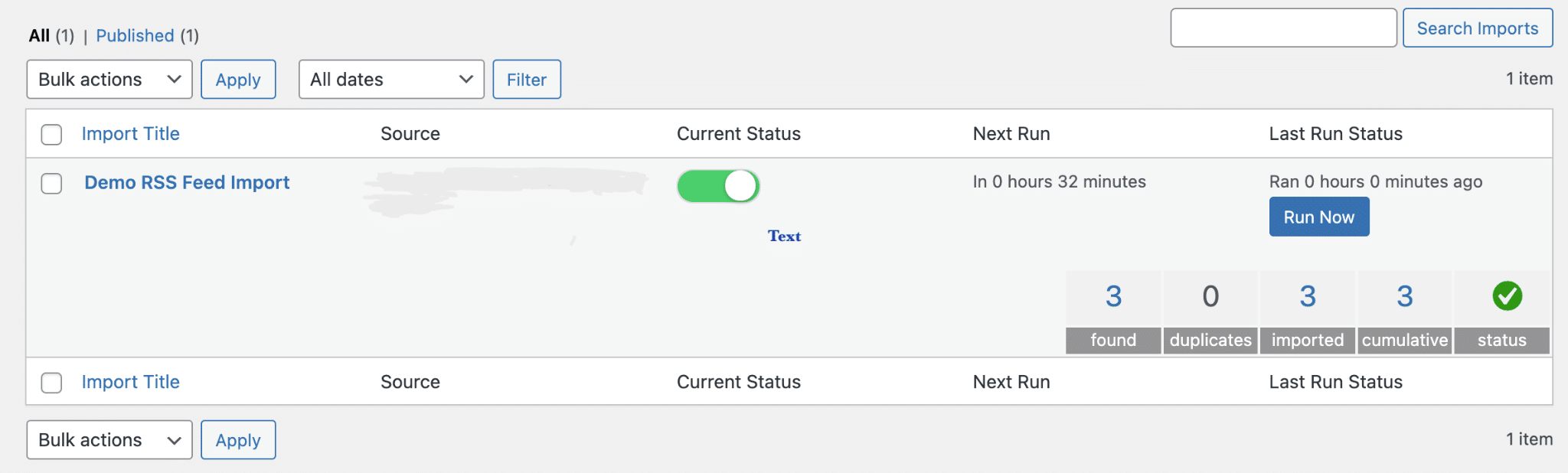Open the Demo RSS Feed Import link

tap(187, 183)
